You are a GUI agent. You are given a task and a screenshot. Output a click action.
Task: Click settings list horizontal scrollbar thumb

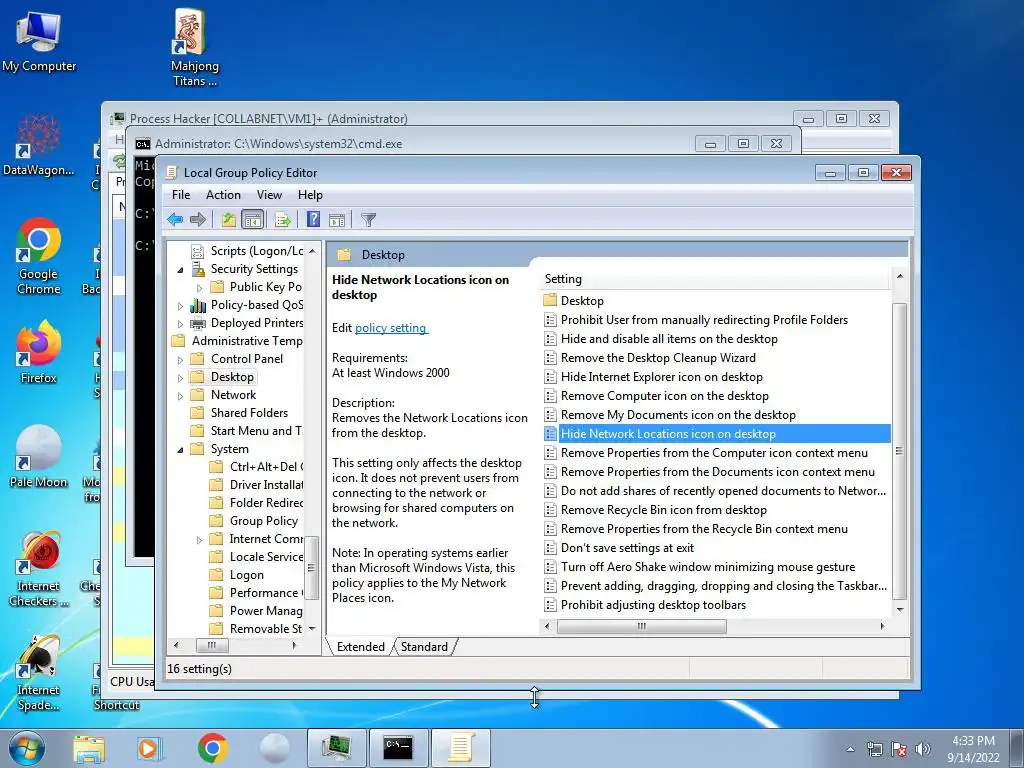642,626
